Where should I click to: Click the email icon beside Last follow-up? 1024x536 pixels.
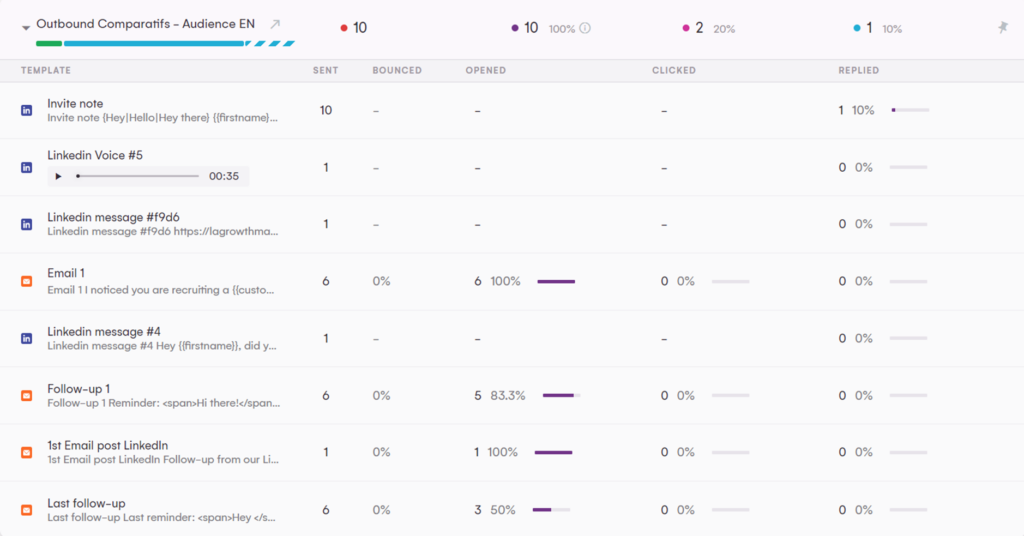pyautogui.click(x=27, y=510)
